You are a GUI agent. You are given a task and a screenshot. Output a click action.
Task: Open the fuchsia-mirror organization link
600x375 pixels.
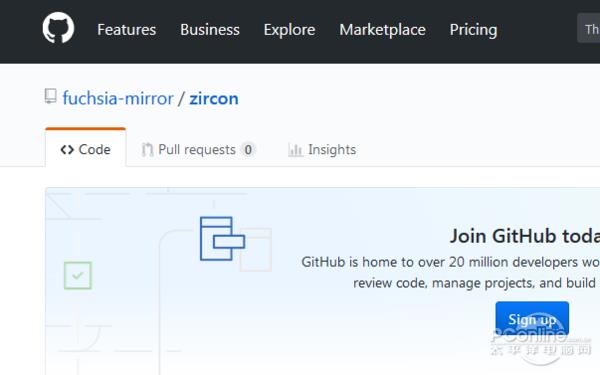118,98
